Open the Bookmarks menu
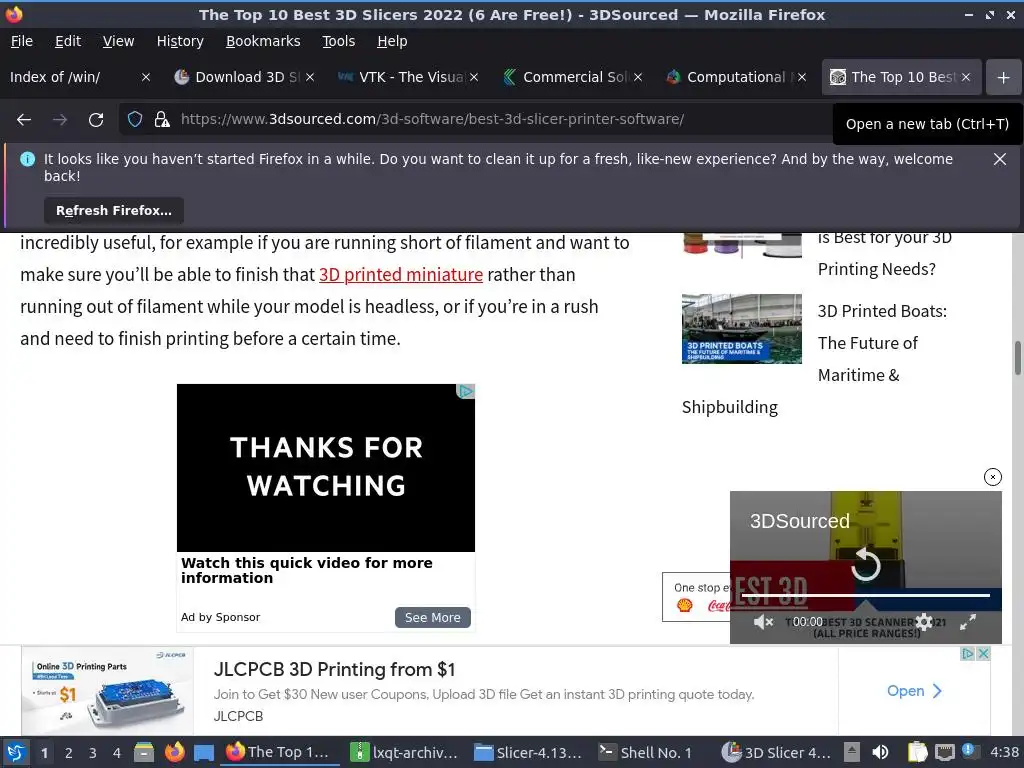The height and width of the screenshot is (768, 1024). [x=263, y=41]
